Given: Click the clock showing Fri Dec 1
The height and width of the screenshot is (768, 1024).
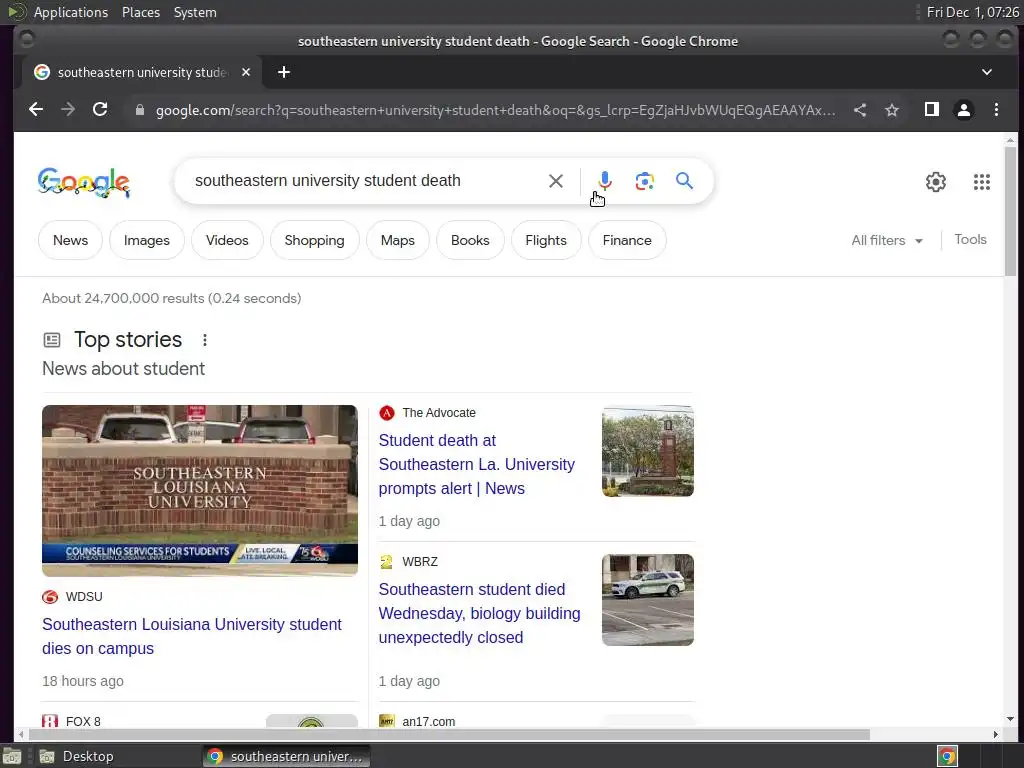Looking at the screenshot, I should coord(972,12).
